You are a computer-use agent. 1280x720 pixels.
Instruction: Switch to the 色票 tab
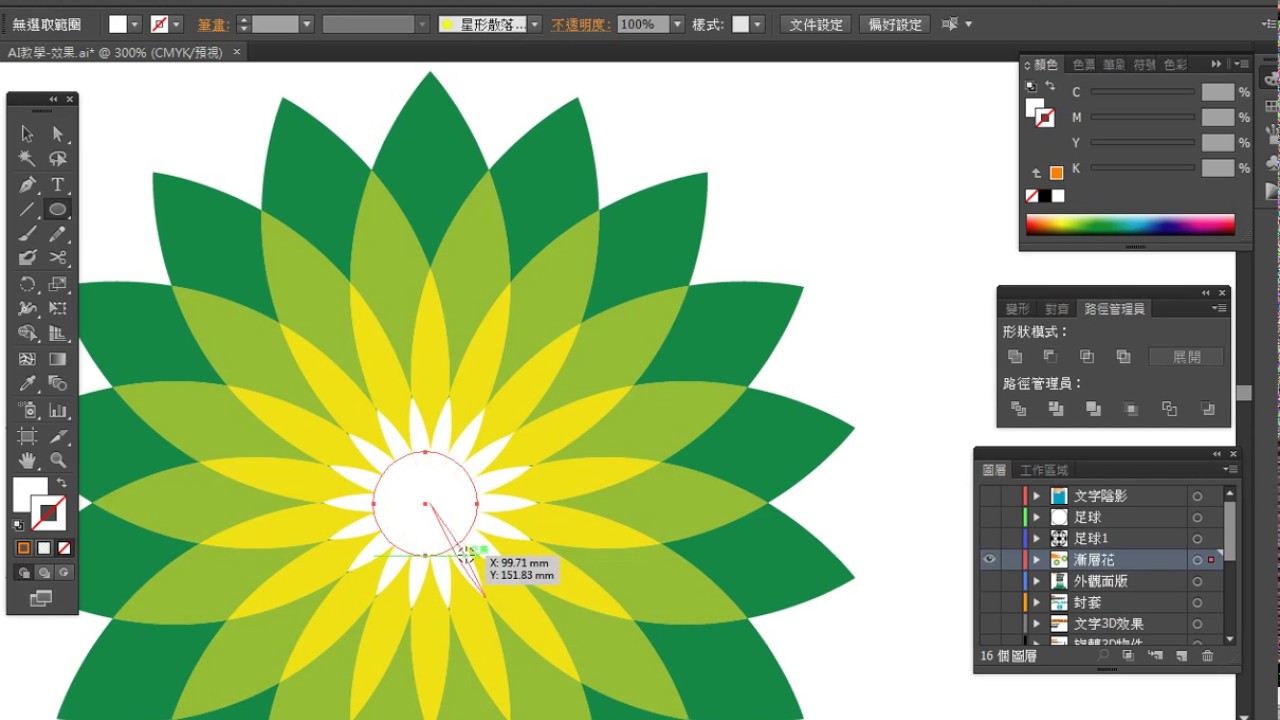coord(1084,64)
